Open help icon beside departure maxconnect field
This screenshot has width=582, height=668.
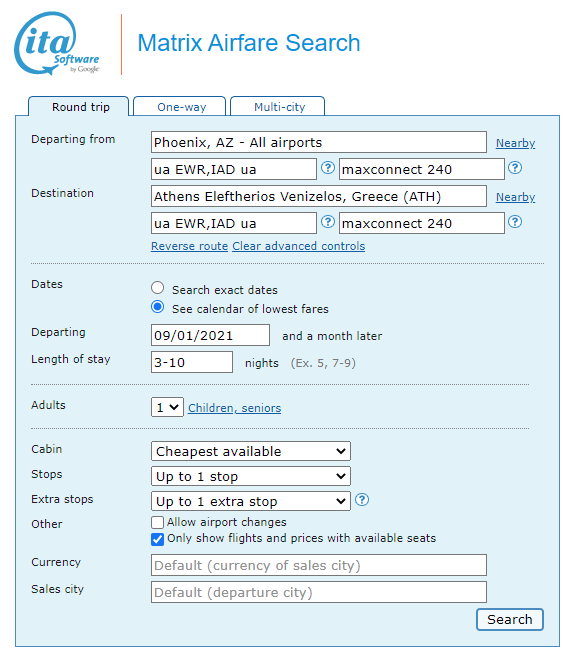515,168
